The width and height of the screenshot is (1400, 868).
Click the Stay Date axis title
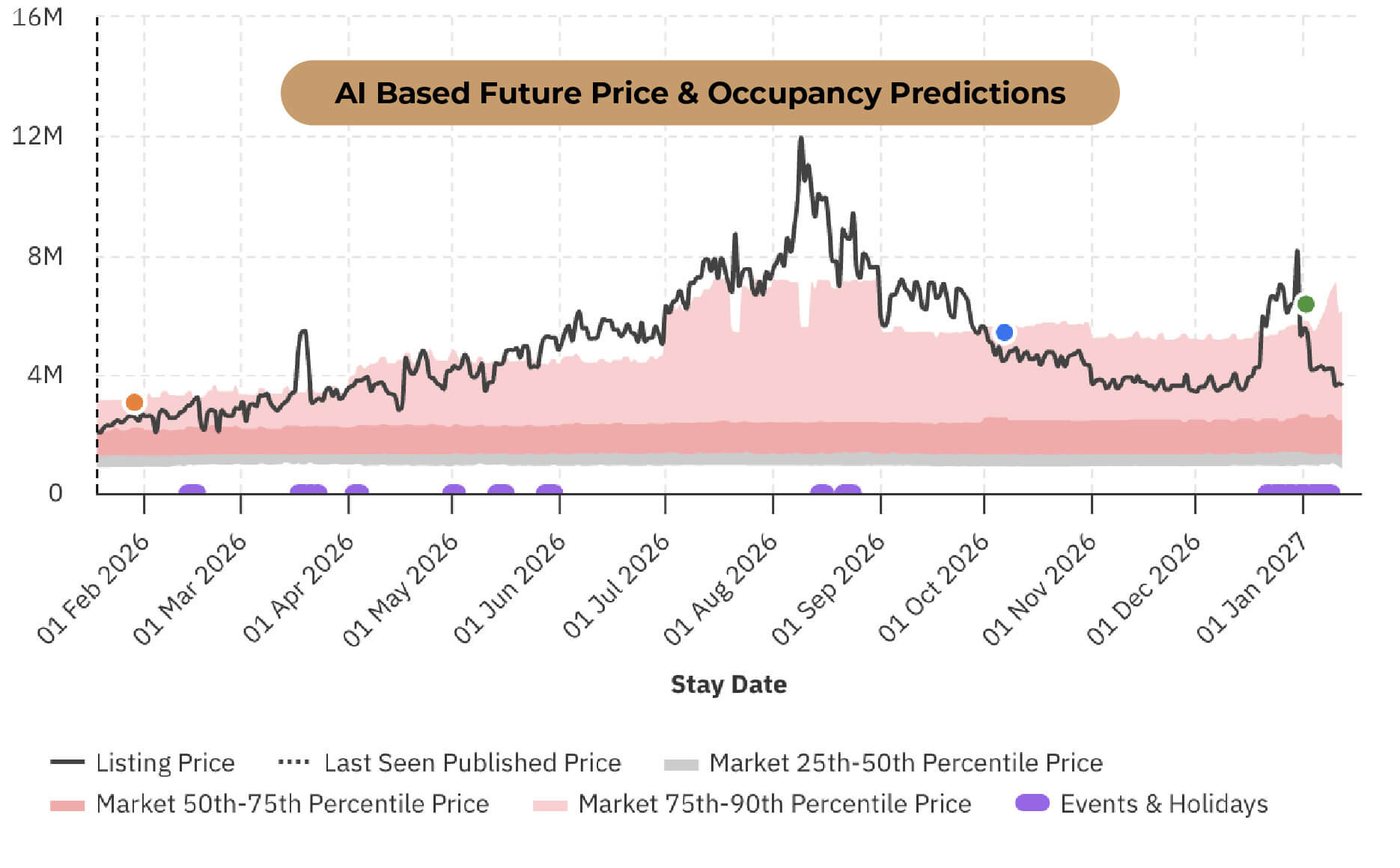coord(728,684)
